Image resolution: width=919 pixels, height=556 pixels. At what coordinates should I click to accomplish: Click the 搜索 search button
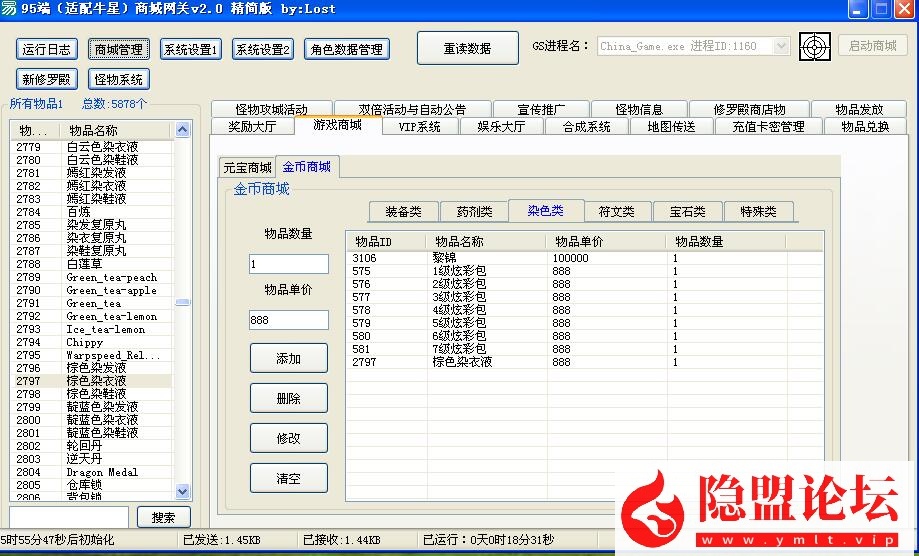[x=163, y=517]
